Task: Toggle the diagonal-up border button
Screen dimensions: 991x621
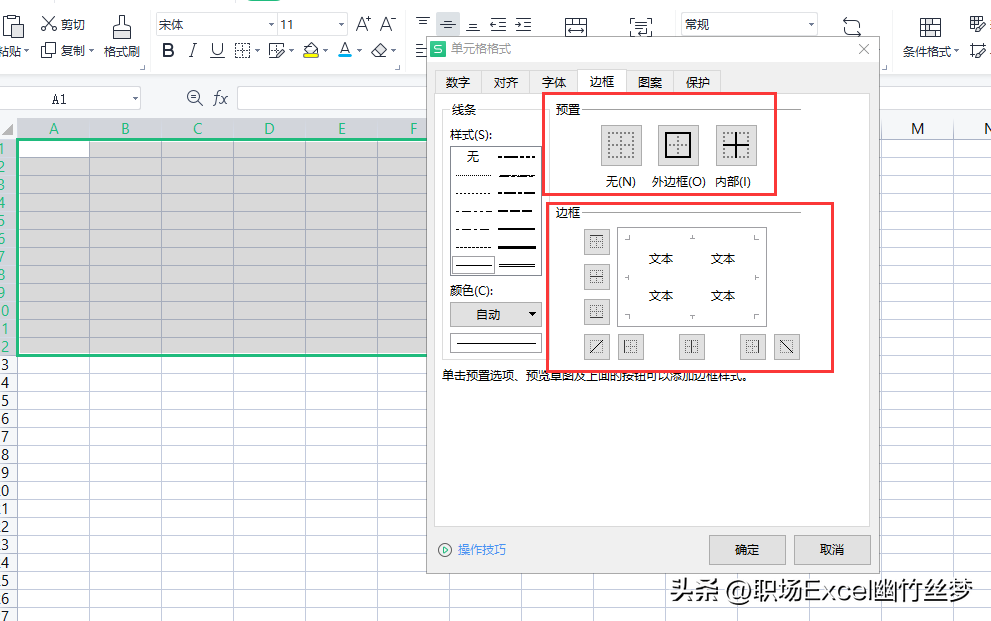Action: click(597, 347)
